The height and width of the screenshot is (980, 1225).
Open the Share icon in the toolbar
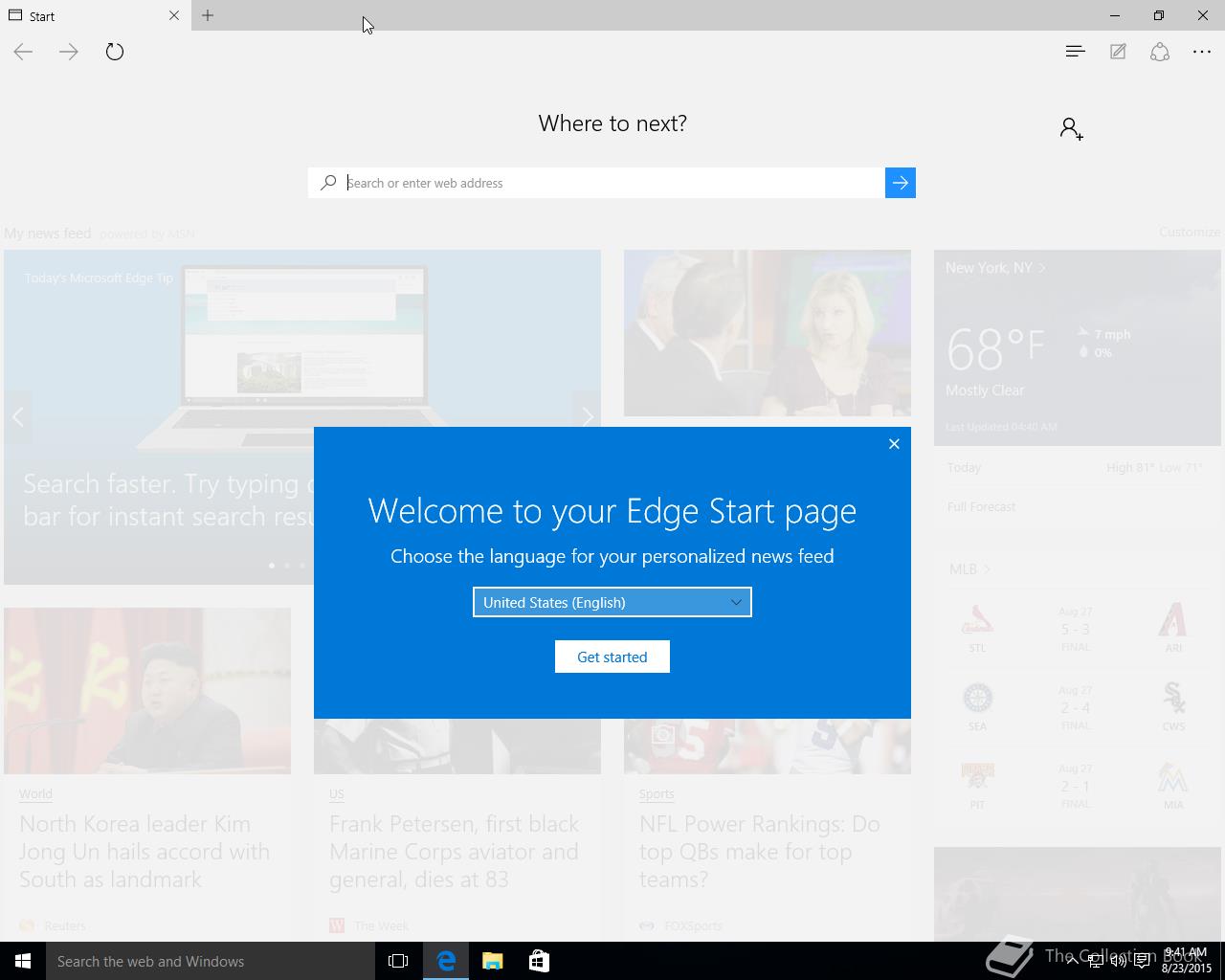1160,52
